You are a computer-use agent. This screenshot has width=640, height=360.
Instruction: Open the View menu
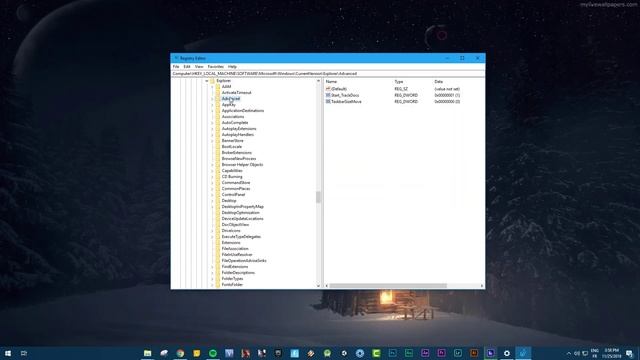click(x=199, y=67)
